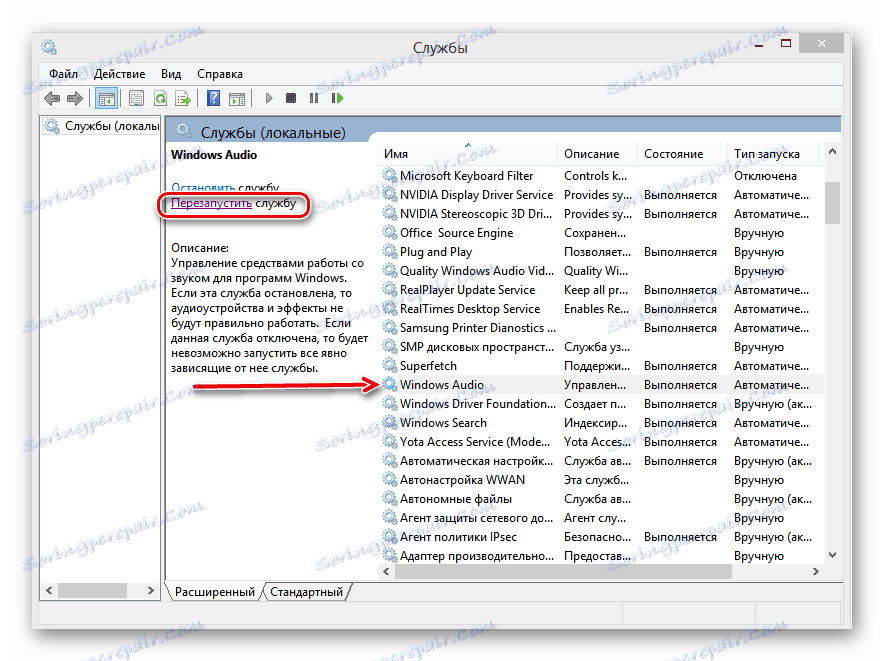Switch to the Расширенный tab
Screen dimensions: 884x661
[x=214, y=592]
